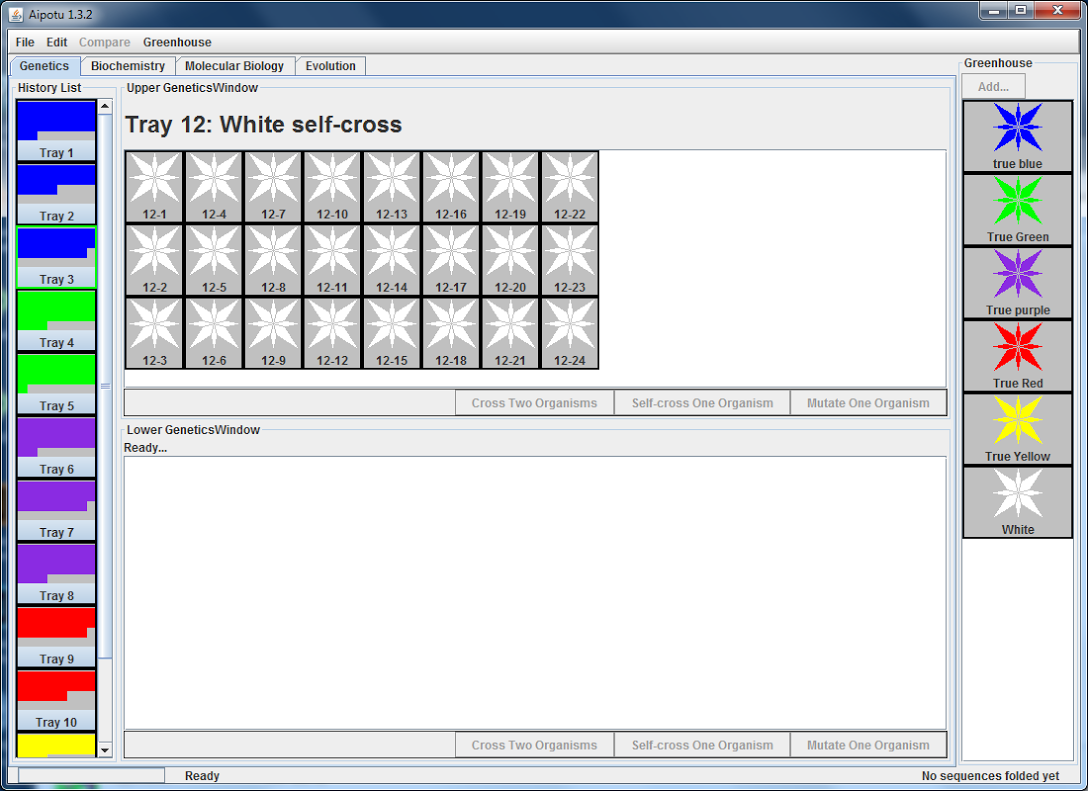The height and width of the screenshot is (791, 1088).
Task: Open the red Tray 9 thumbnail
Action: [x=56, y=636]
